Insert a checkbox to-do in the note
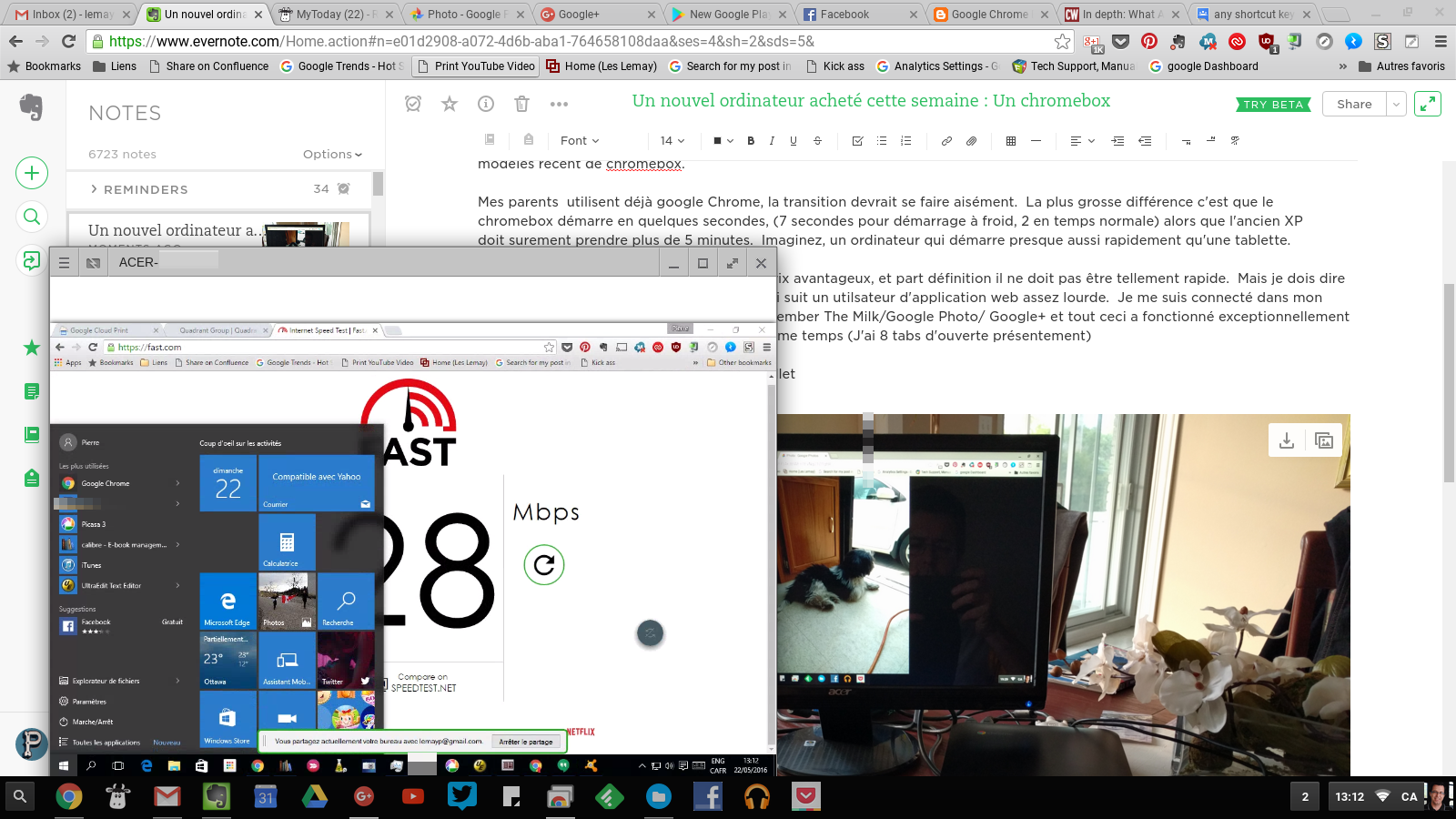Image resolution: width=1456 pixels, height=819 pixels. pyautogui.click(x=857, y=141)
